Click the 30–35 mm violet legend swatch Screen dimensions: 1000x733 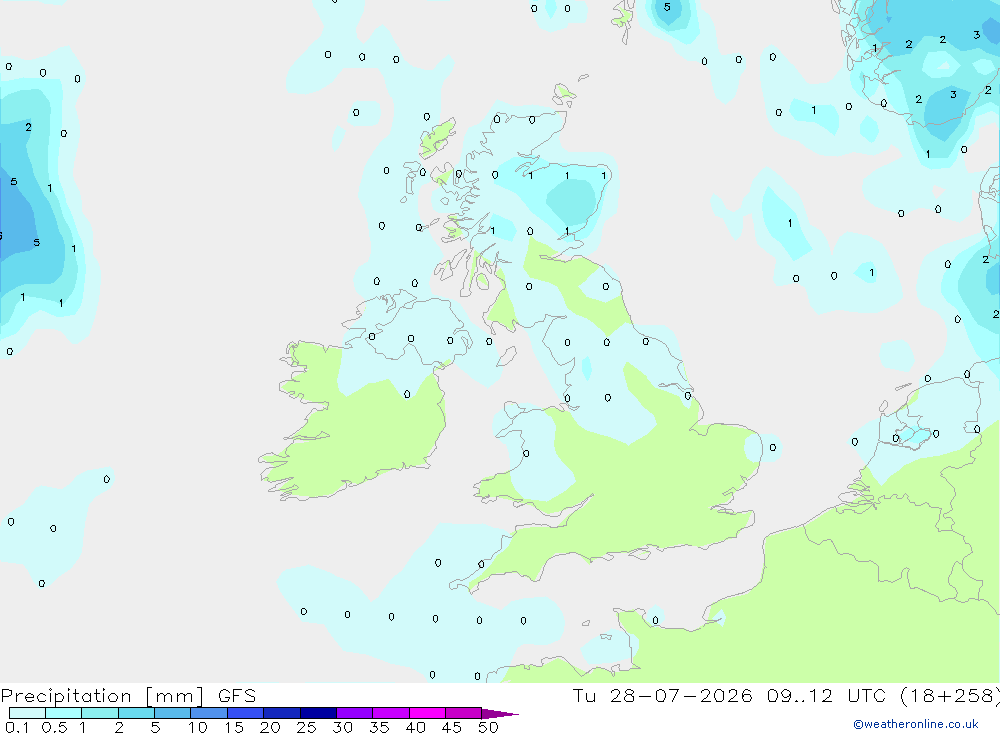[355, 713]
